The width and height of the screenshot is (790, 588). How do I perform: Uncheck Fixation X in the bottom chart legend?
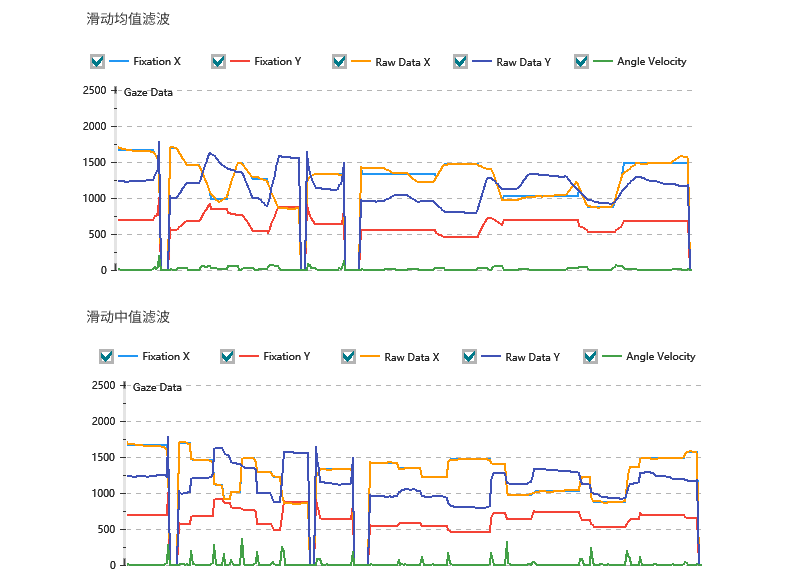[106, 357]
